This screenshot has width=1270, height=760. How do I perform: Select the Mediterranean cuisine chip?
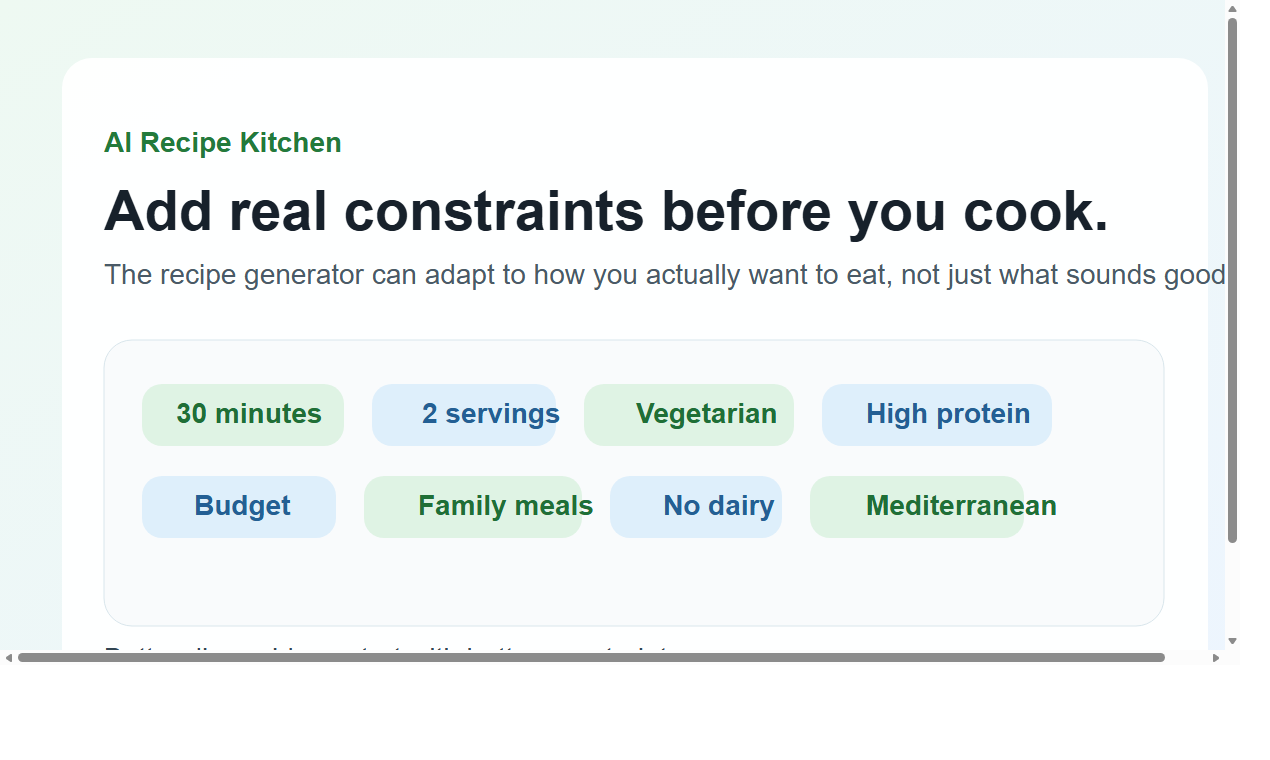pyautogui.click(x=918, y=506)
